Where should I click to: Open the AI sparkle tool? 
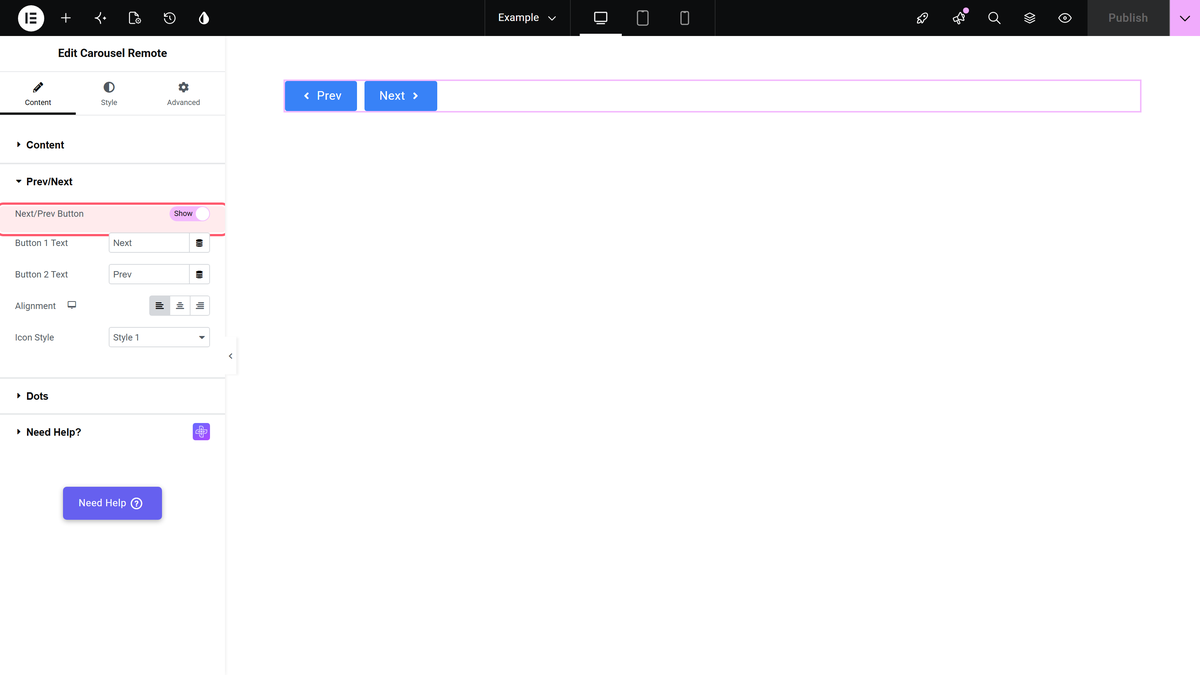(100, 18)
